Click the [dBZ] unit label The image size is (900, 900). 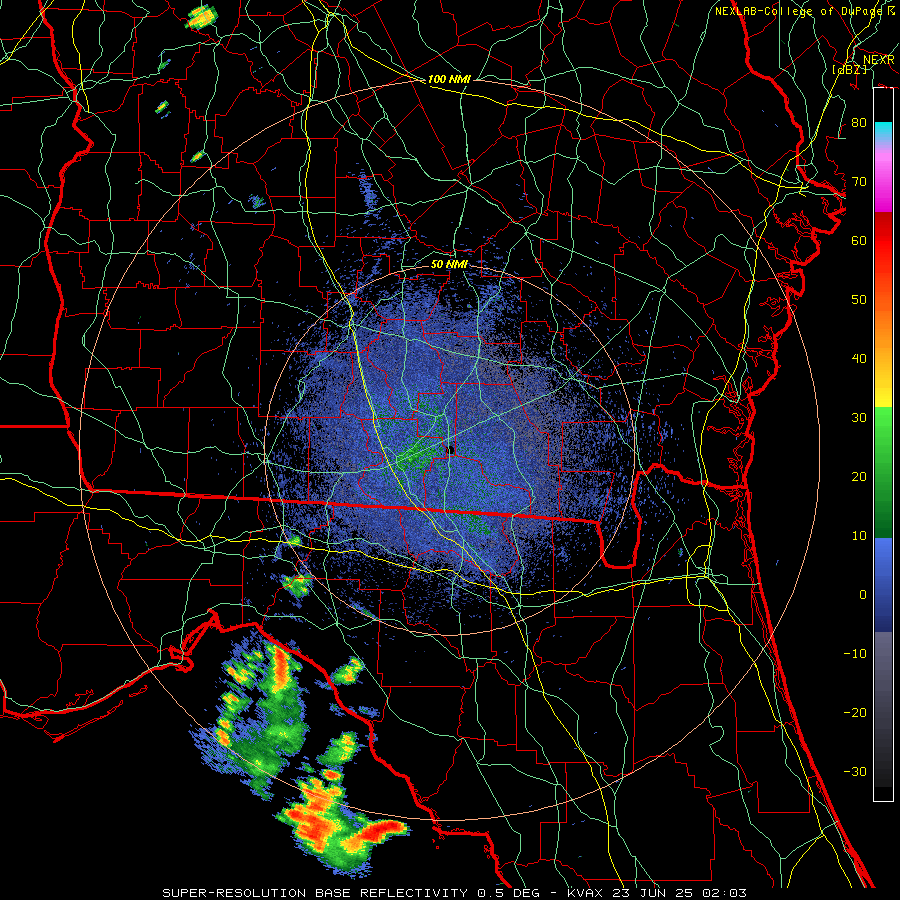pos(849,69)
